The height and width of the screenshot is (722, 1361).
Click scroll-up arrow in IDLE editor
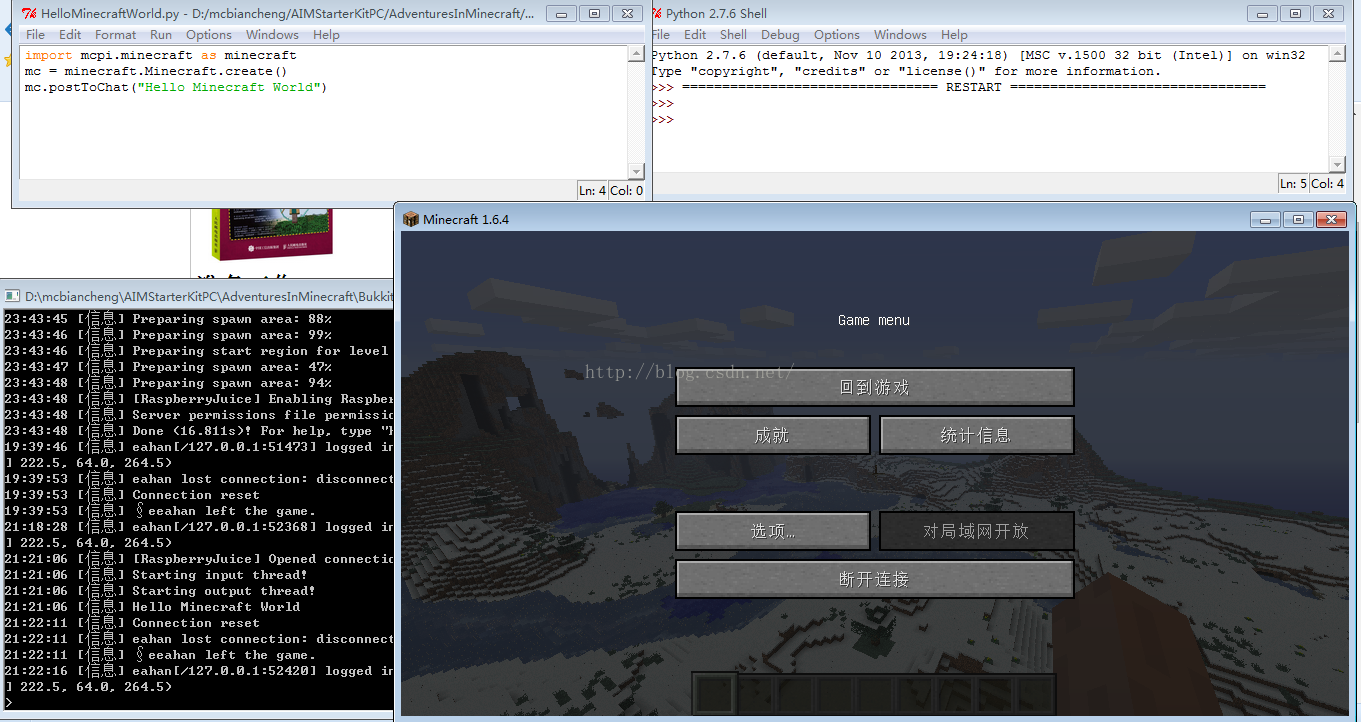point(636,54)
